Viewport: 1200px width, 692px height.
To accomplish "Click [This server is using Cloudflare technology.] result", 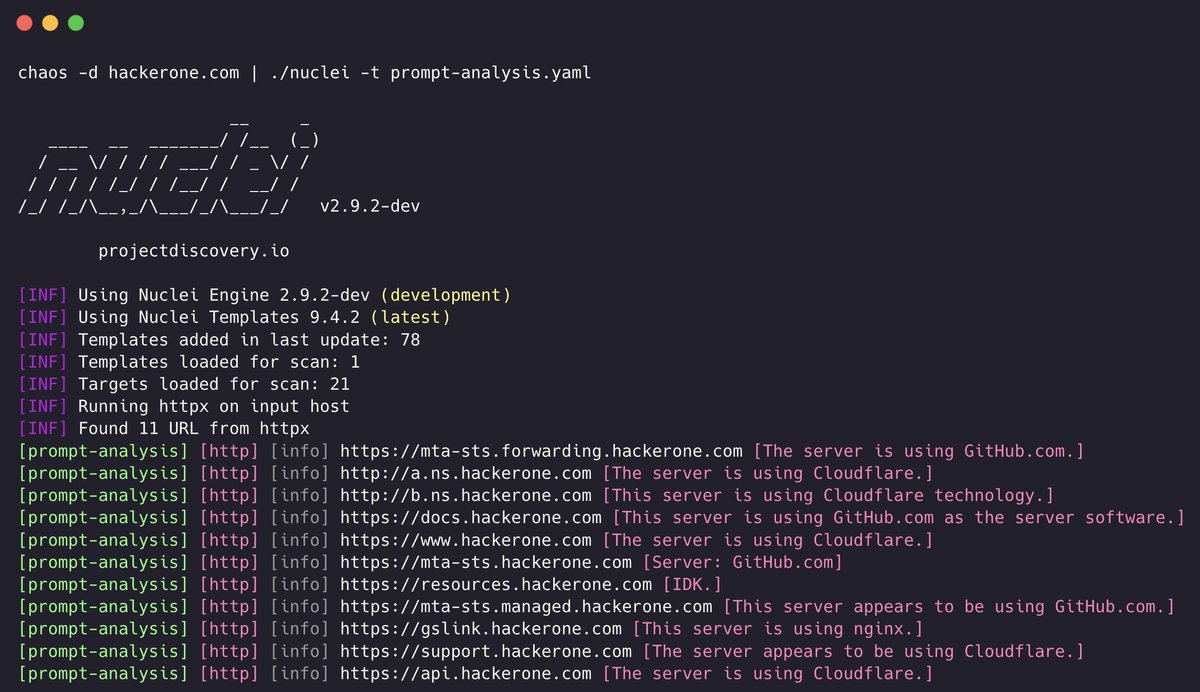I will click(828, 495).
